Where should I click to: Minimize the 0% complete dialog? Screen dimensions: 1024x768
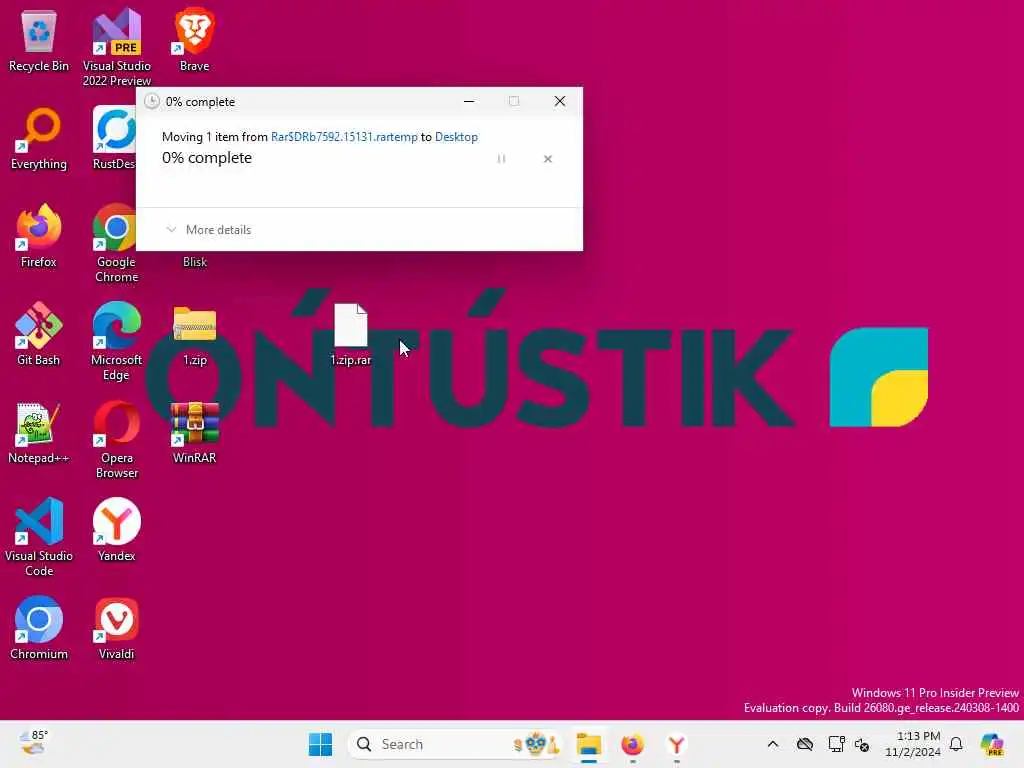(x=469, y=101)
